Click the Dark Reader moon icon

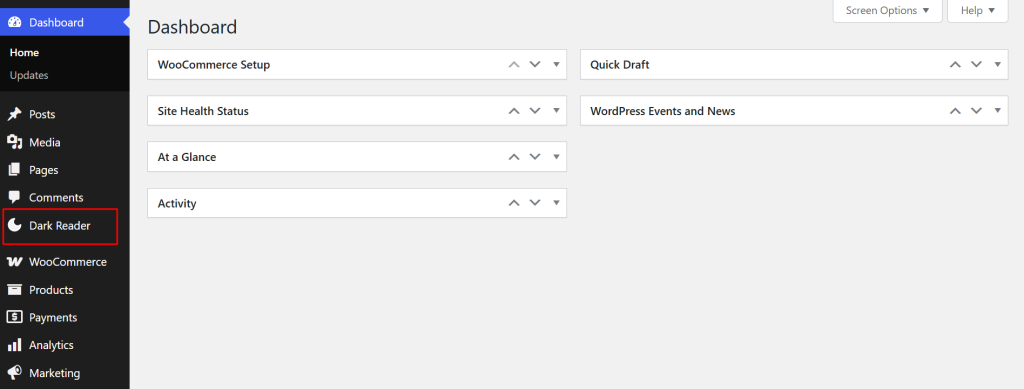click(14, 226)
